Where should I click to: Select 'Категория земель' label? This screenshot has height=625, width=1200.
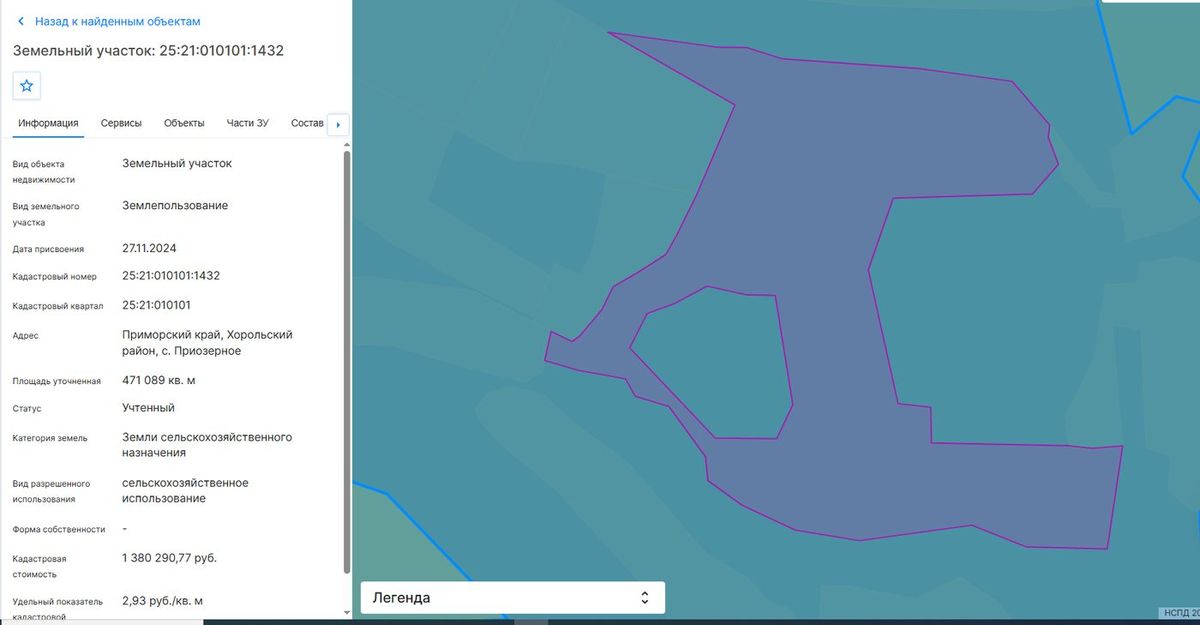[50, 438]
